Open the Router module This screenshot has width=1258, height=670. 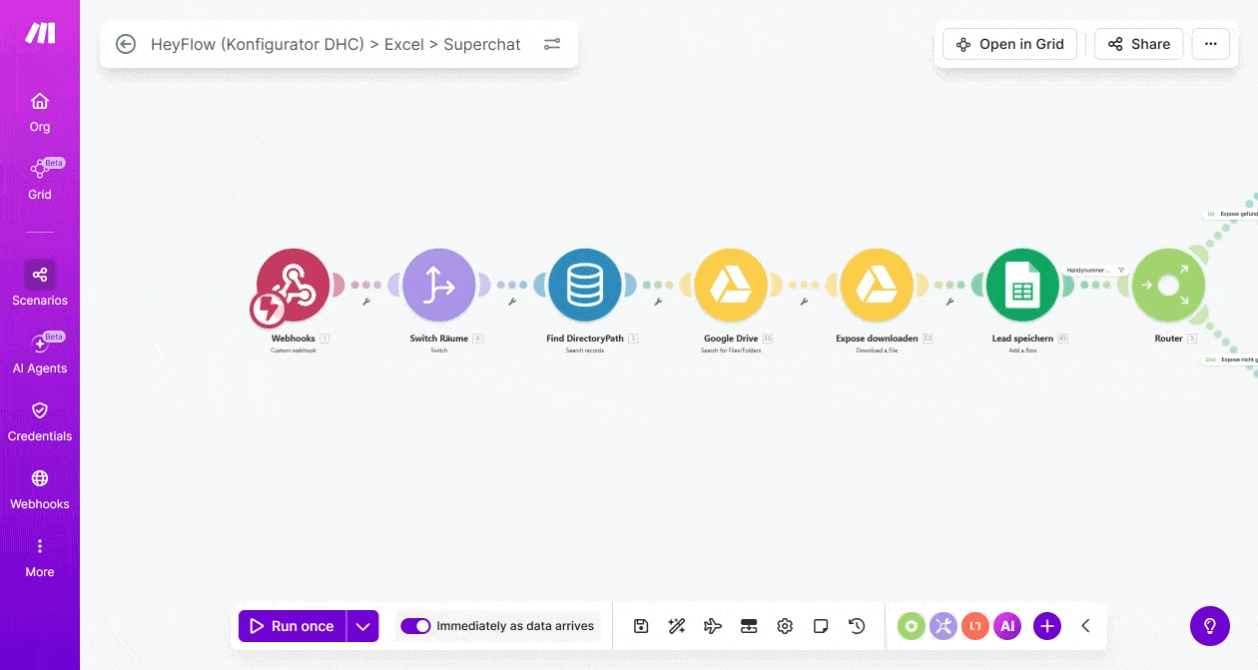pos(1168,286)
